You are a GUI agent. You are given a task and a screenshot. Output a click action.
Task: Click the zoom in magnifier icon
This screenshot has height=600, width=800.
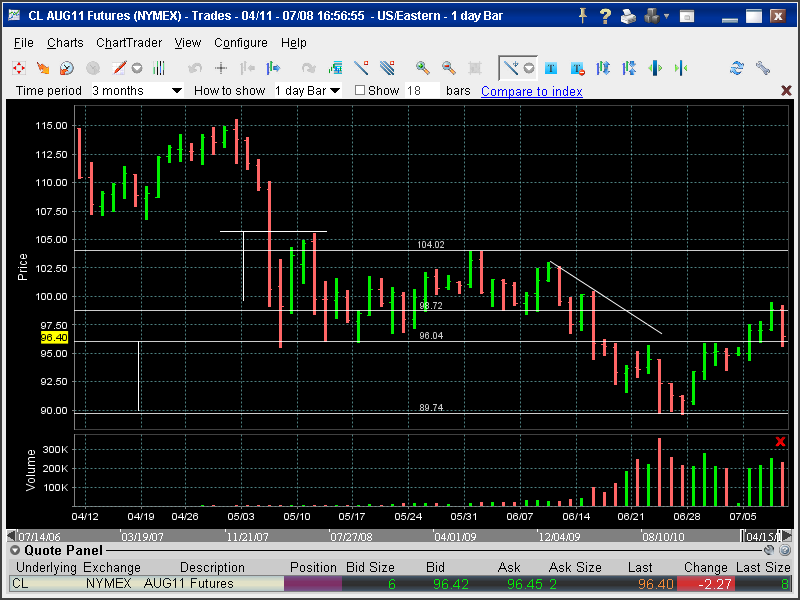click(422, 68)
